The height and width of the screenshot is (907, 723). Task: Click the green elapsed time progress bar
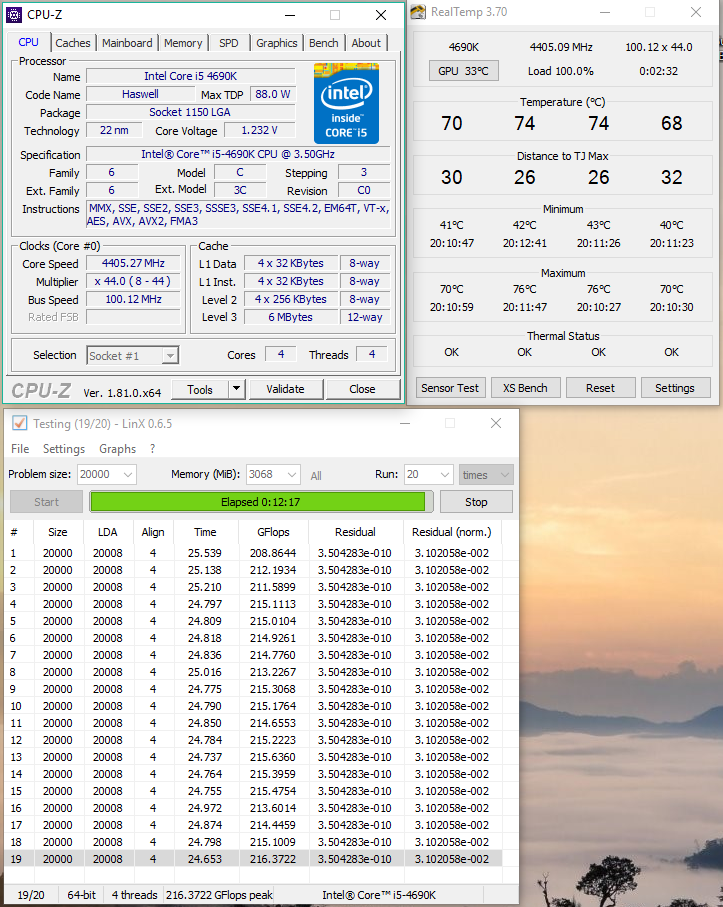click(258, 502)
